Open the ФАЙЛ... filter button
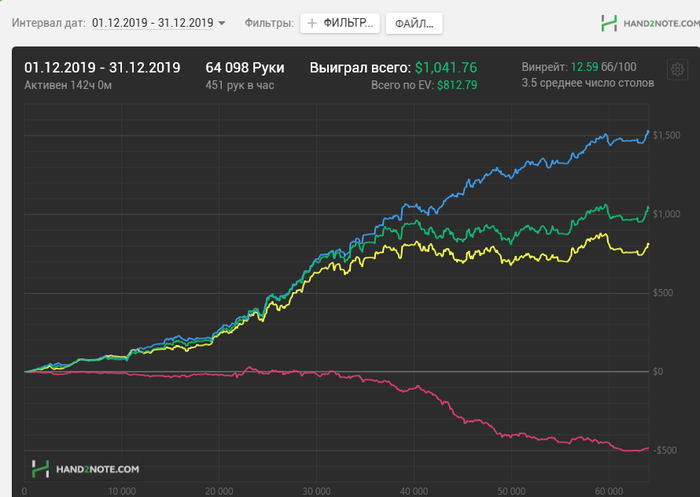 coord(414,24)
